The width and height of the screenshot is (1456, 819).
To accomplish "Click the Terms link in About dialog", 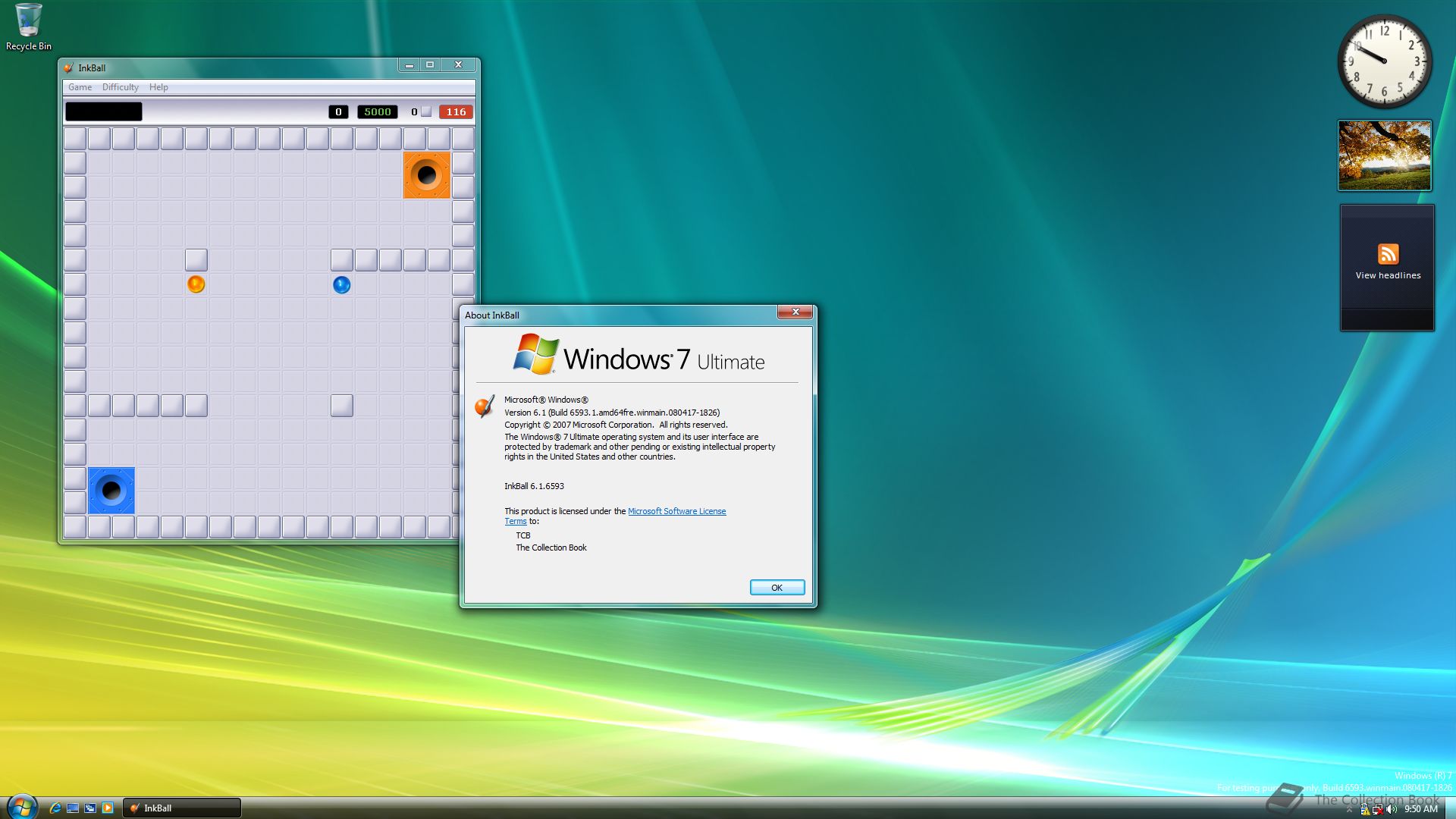I will (516, 521).
